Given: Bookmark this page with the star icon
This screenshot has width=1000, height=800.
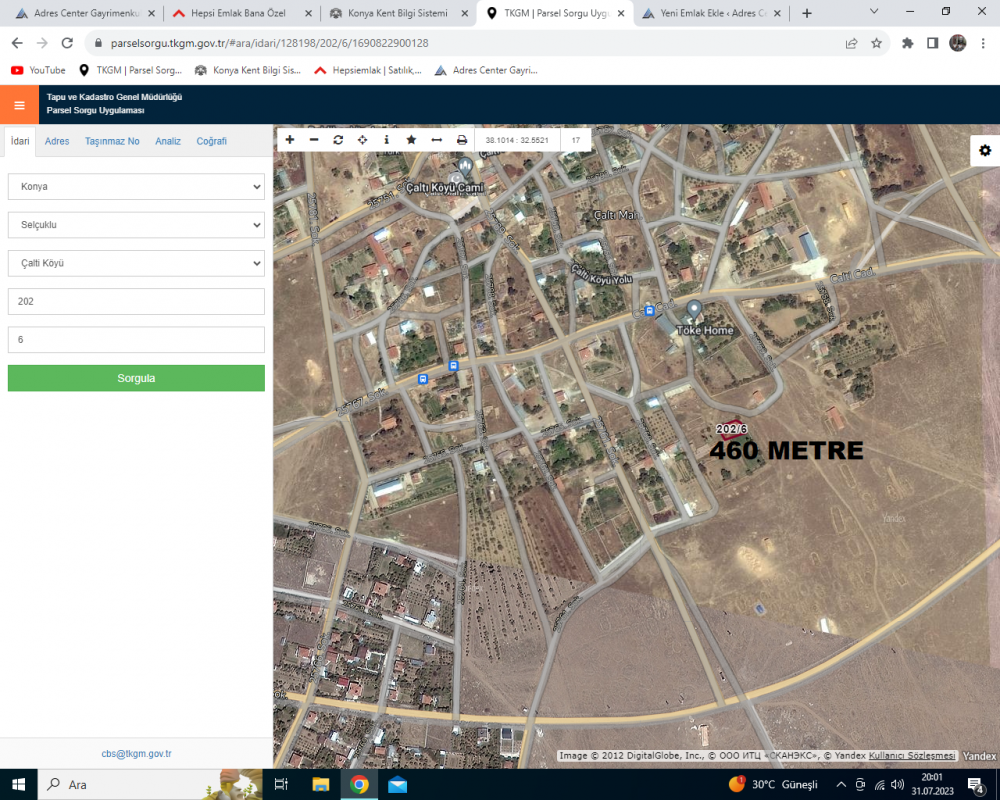Looking at the screenshot, I should 876,43.
